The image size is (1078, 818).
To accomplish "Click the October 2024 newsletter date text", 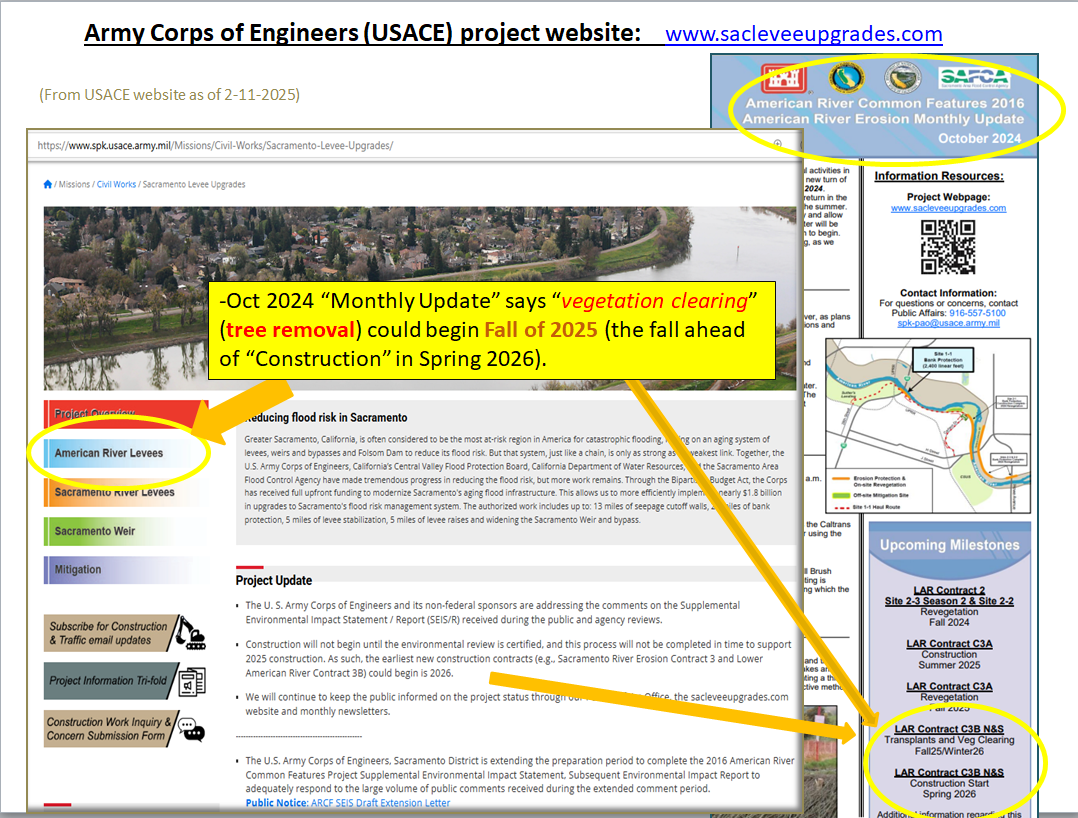I will point(980,138).
